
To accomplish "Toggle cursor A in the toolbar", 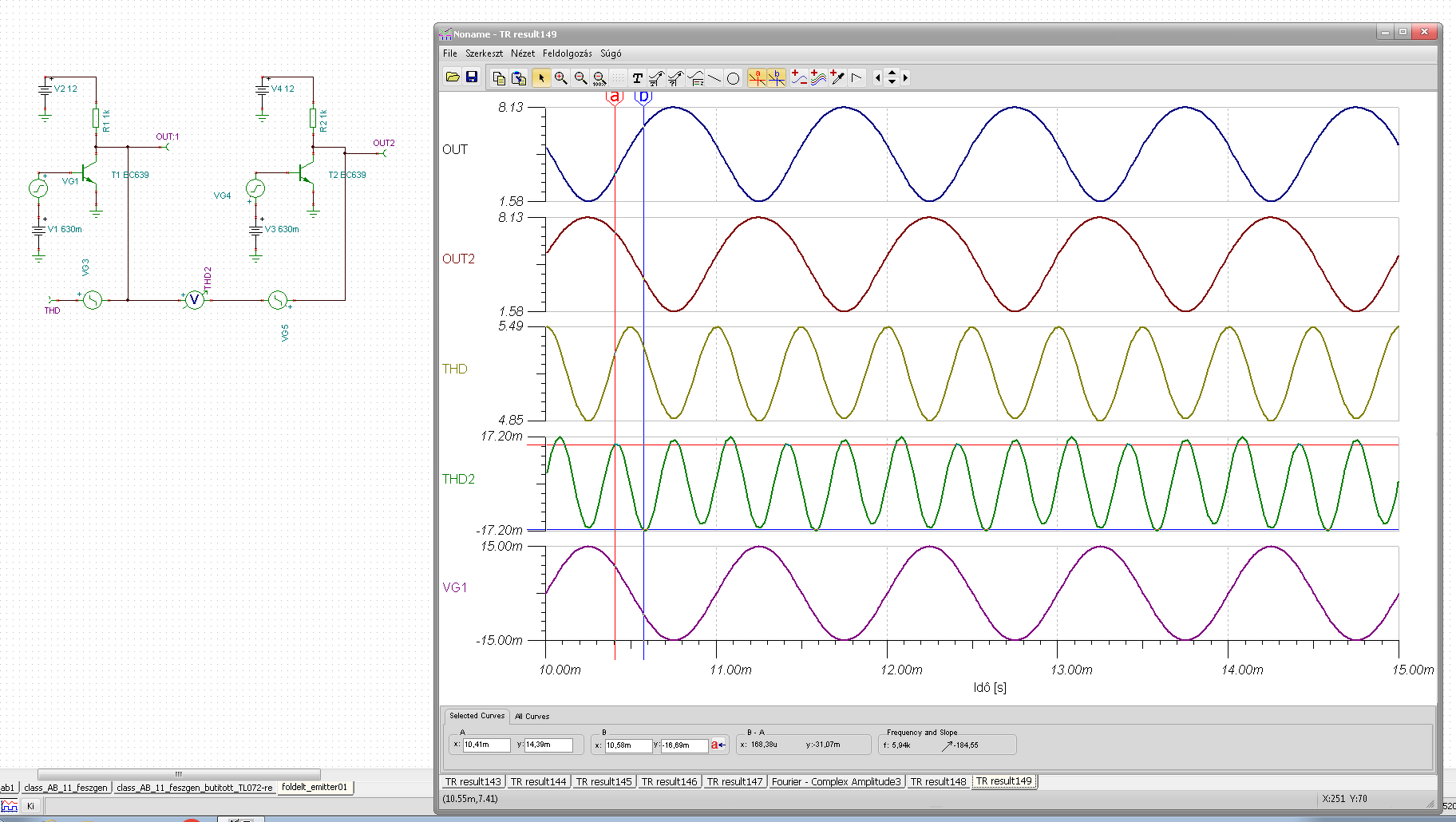I will (757, 77).
